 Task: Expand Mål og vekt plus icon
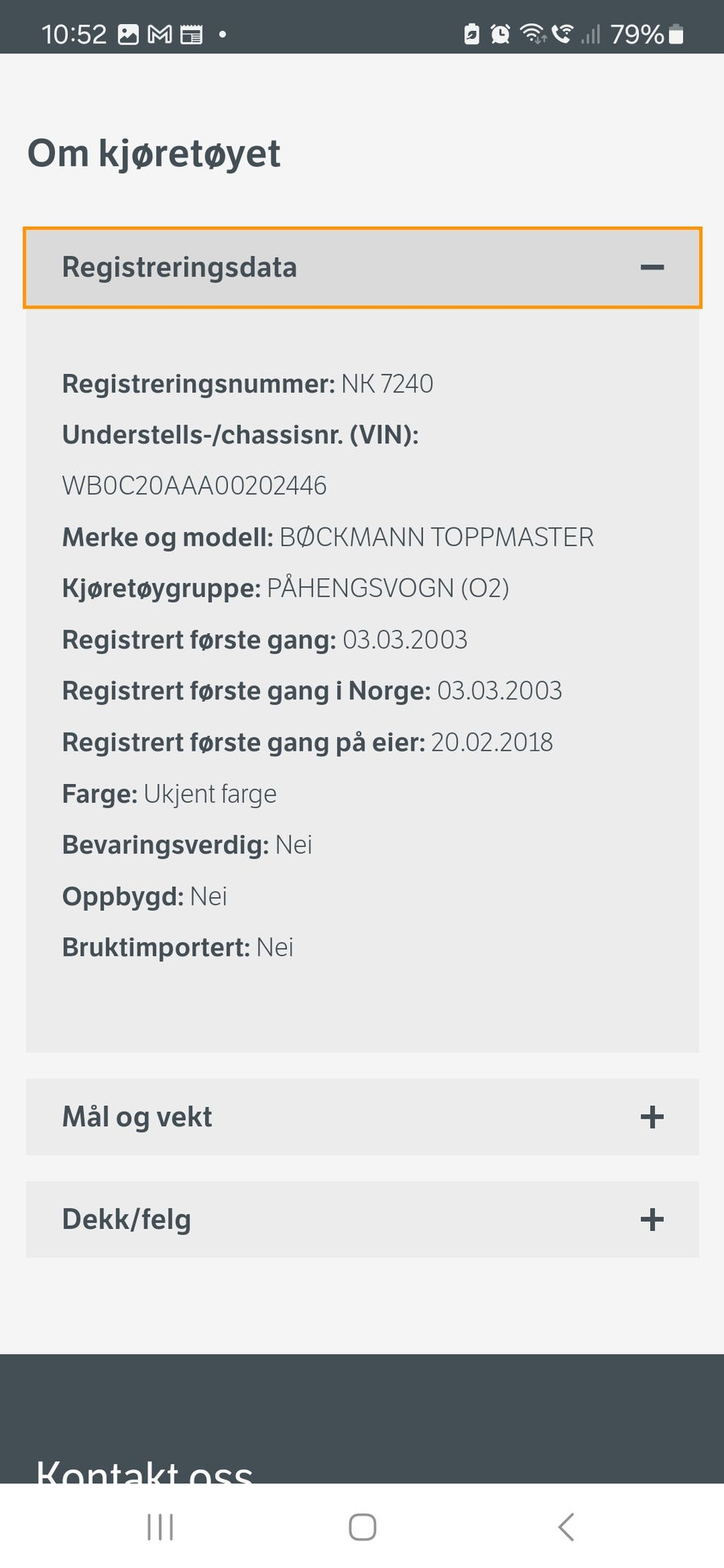652,1117
